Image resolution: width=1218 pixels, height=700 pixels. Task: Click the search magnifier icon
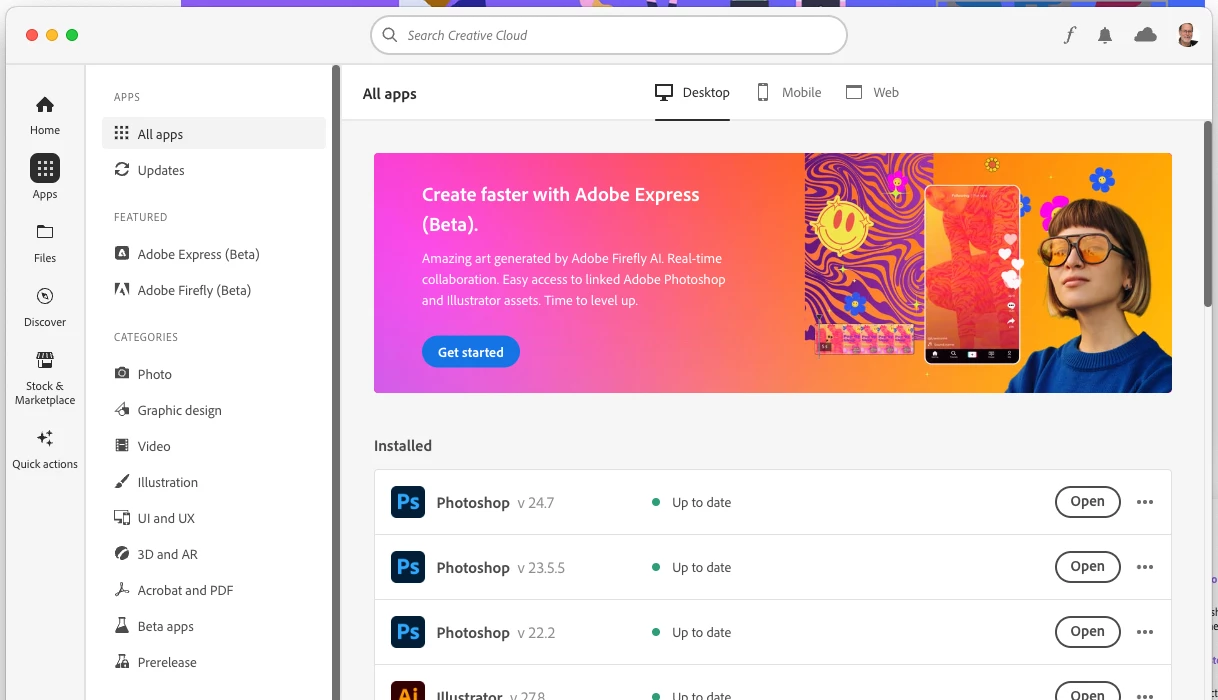point(390,35)
